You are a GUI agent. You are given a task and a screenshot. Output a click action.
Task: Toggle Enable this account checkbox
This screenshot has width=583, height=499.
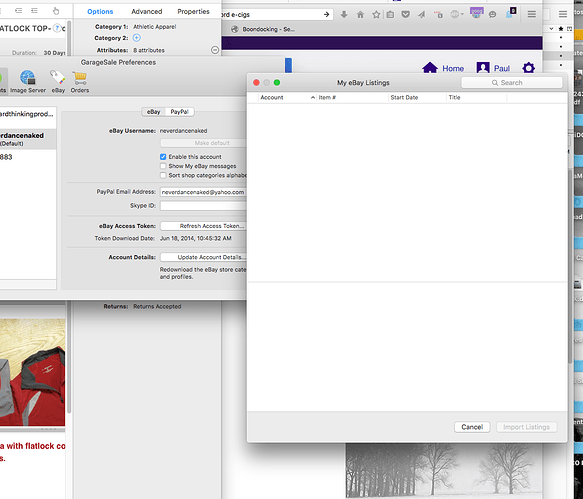(x=163, y=157)
